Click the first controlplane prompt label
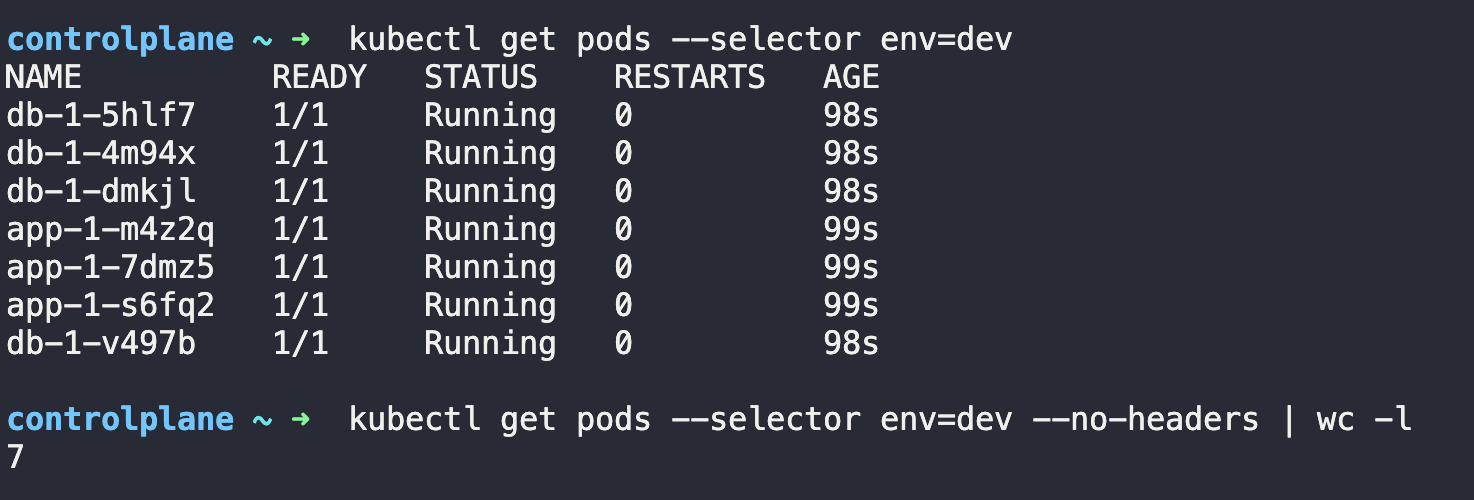The image size is (1474, 500). [x=120, y=40]
